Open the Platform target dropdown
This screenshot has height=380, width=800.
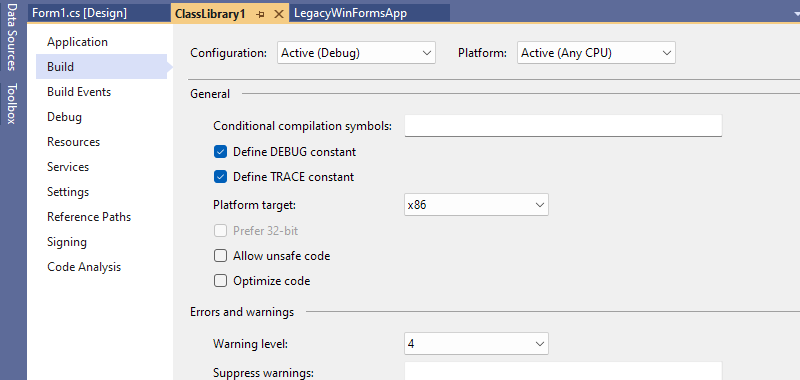(x=476, y=205)
